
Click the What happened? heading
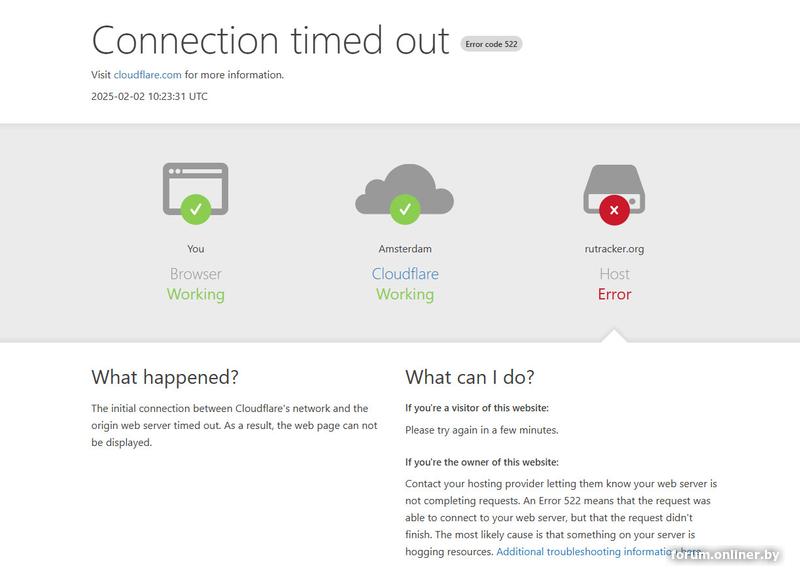point(165,378)
